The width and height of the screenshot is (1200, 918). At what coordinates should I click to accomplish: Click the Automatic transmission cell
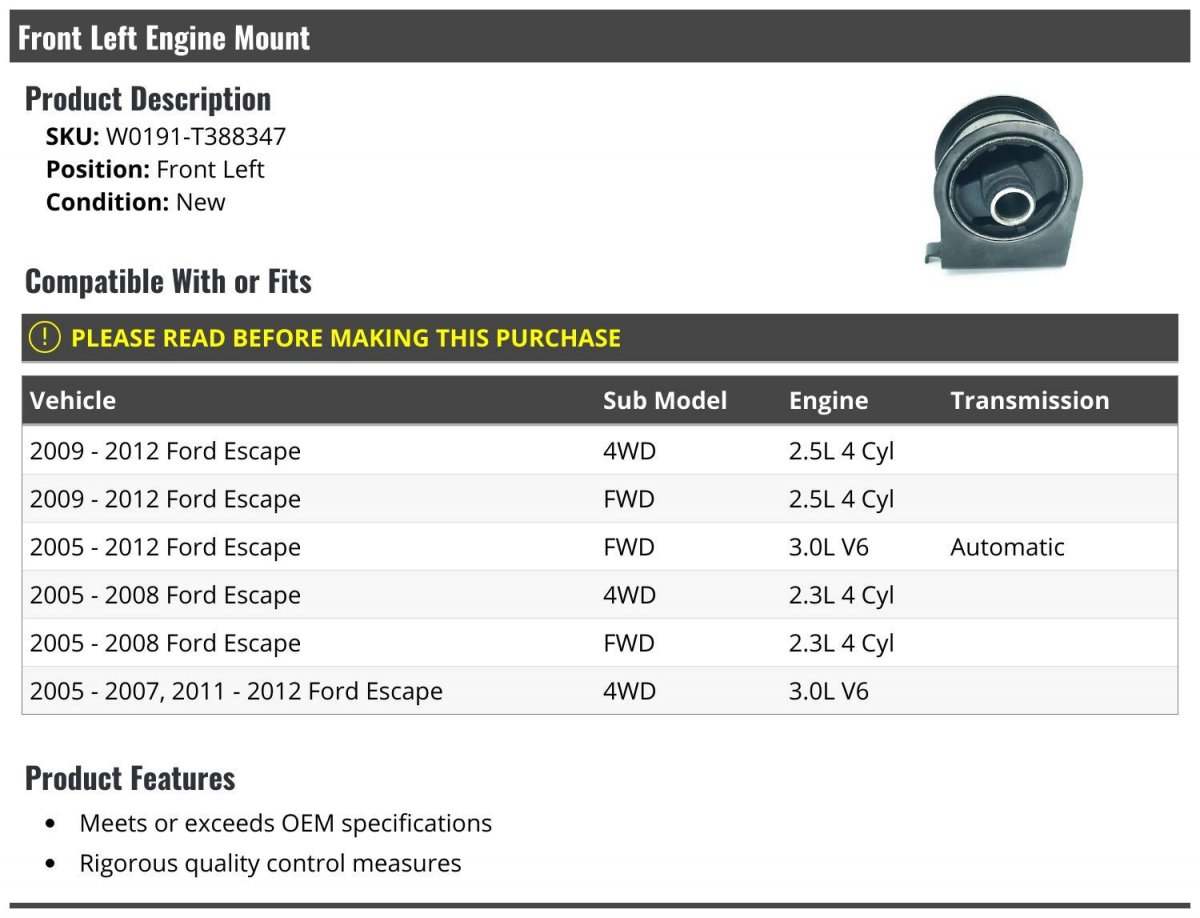pos(1007,547)
